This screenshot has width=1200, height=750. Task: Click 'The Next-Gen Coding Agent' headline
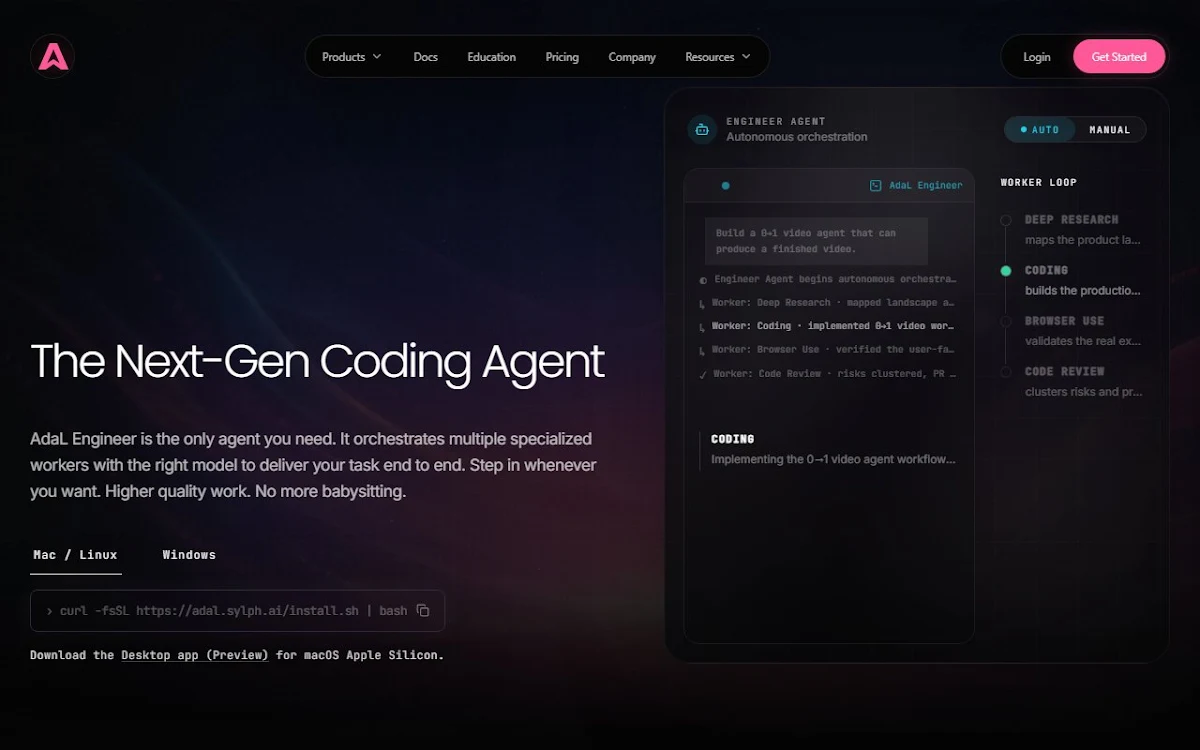click(x=318, y=362)
